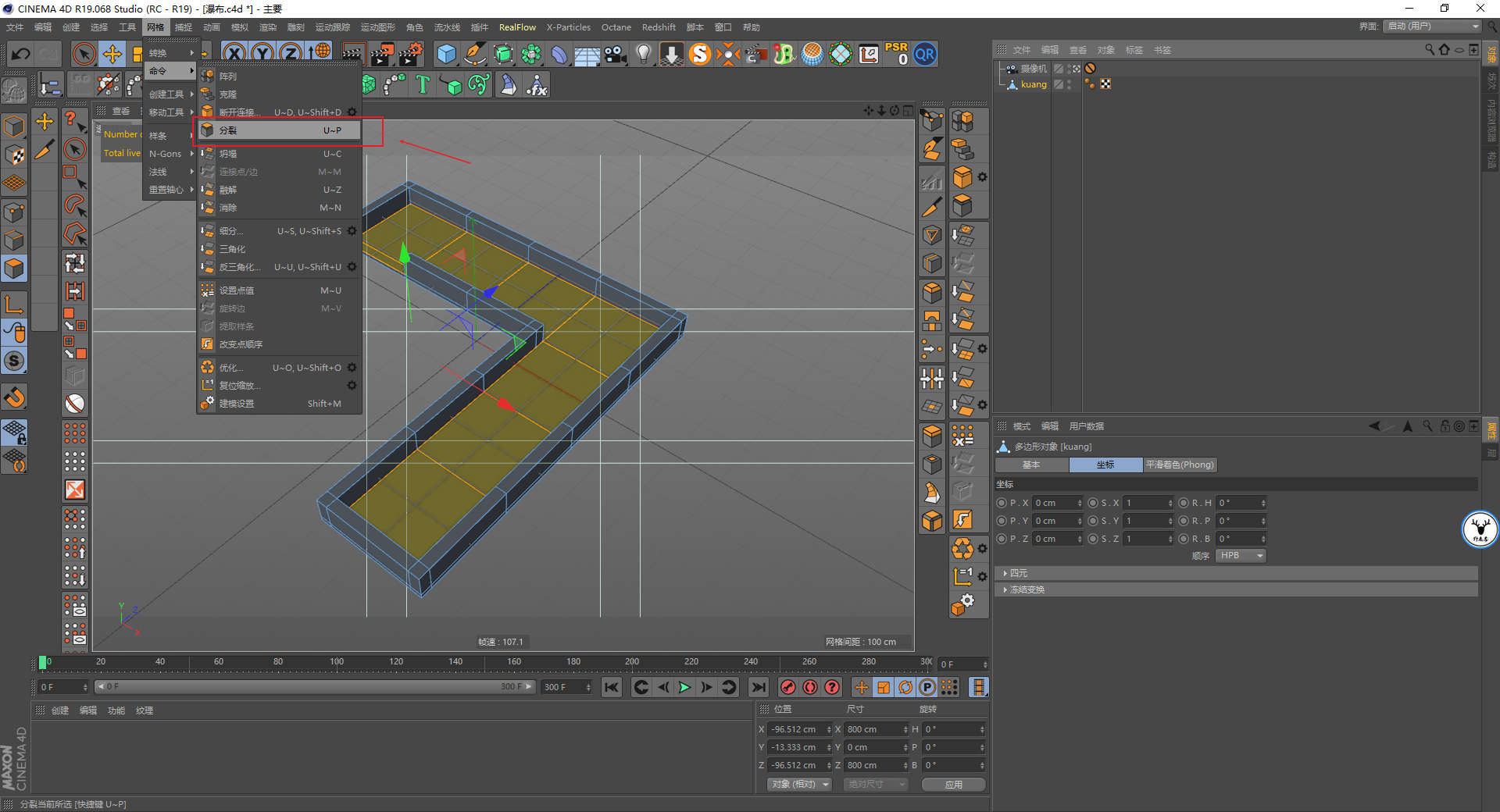Choose 三角化 from the commands submenu
The height and width of the screenshot is (812, 1500).
[279, 249]
